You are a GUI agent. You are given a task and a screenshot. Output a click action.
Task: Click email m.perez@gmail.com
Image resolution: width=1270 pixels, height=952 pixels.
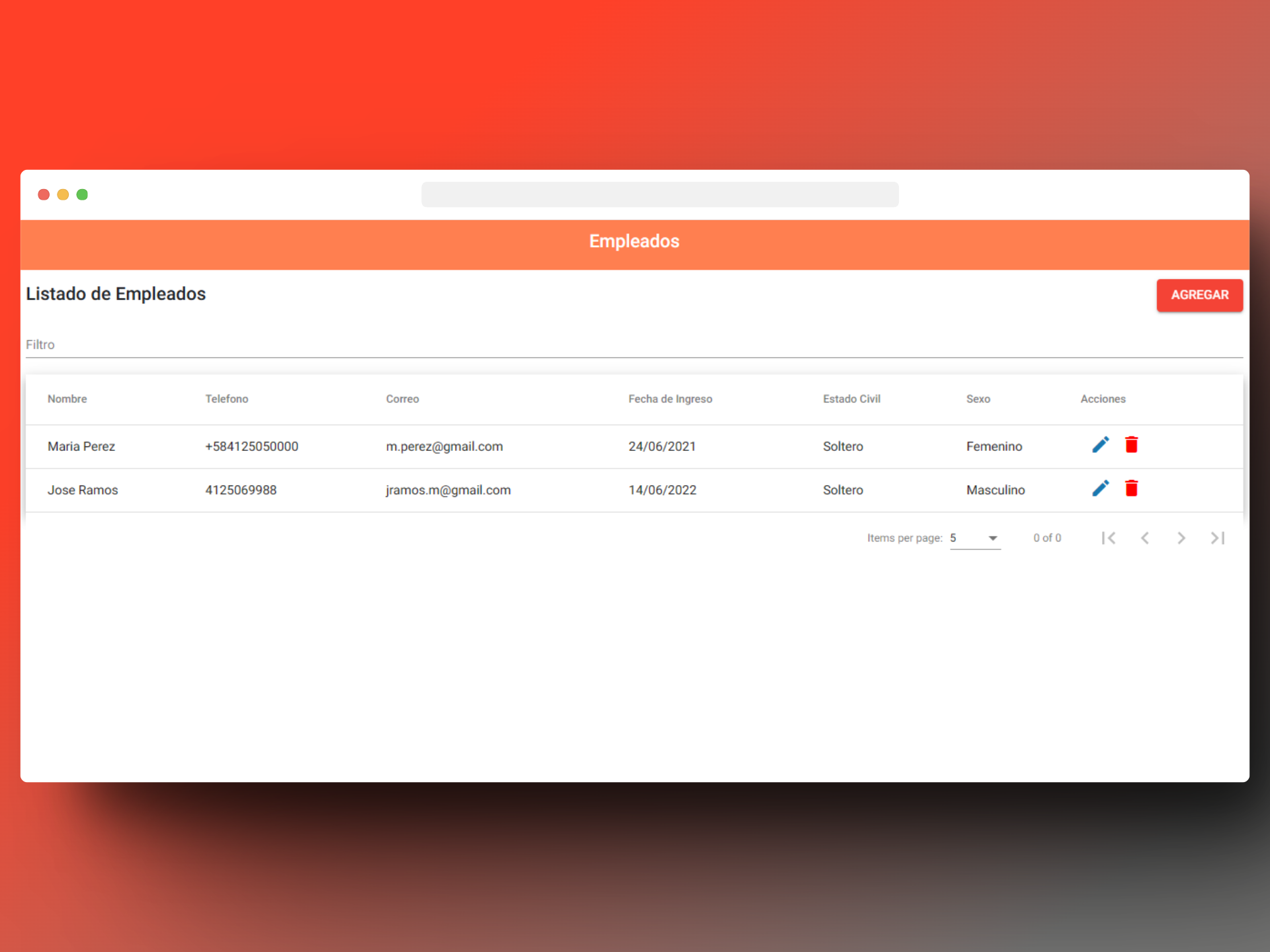pyautogui.click(x=444, y=446)
